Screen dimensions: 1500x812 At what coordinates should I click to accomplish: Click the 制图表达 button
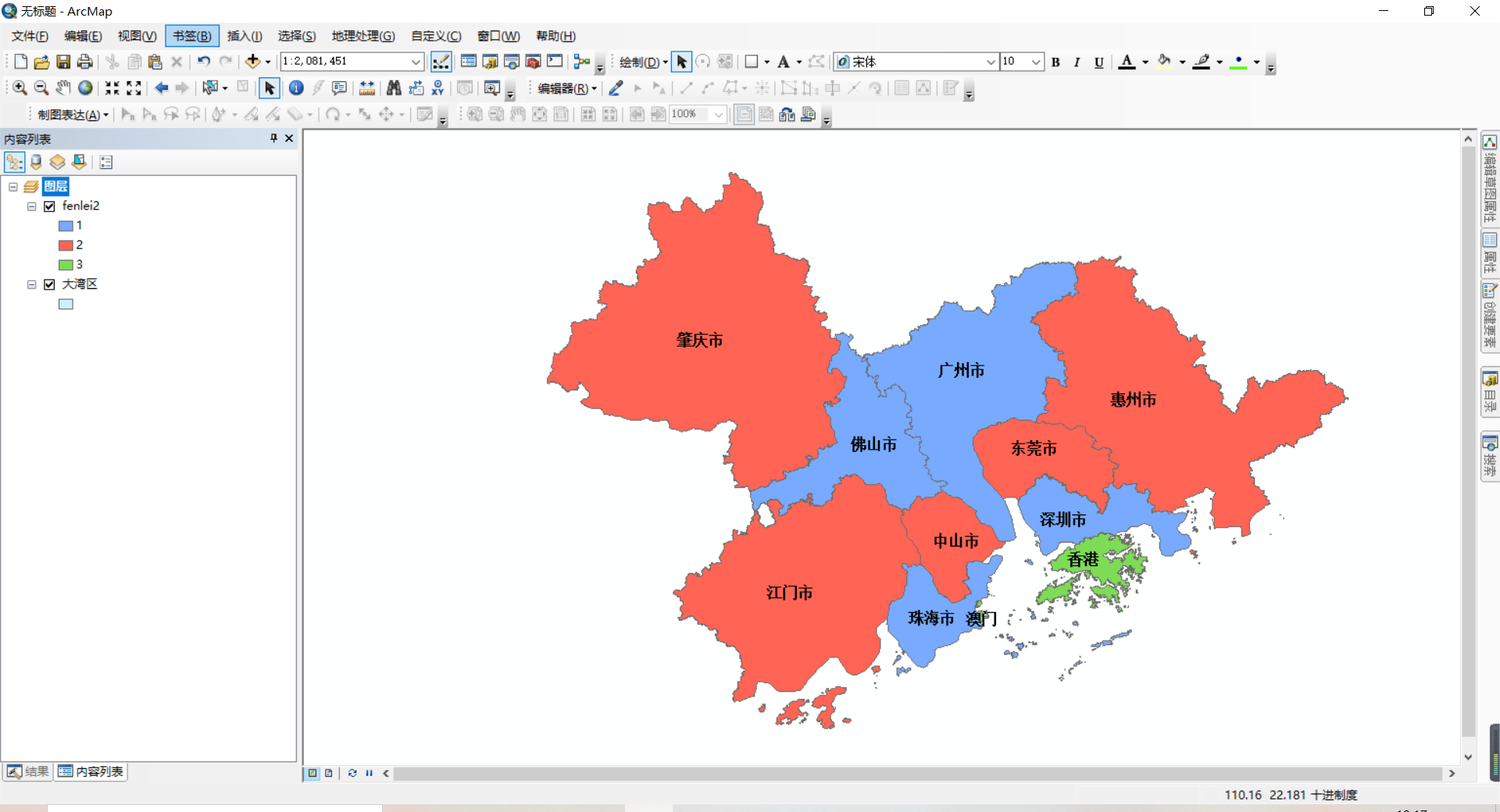point(70,114)
